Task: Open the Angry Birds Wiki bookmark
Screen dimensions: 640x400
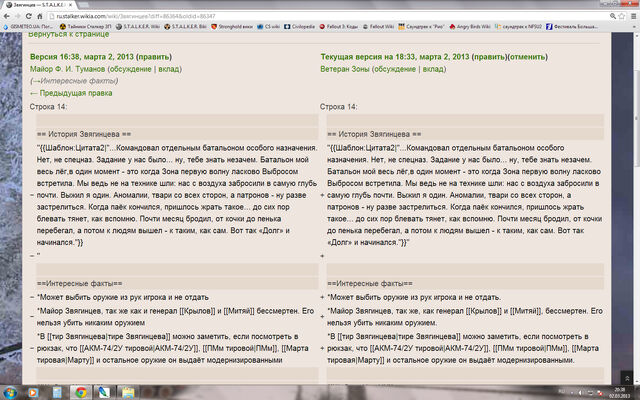Action: (x=469, y=27)
